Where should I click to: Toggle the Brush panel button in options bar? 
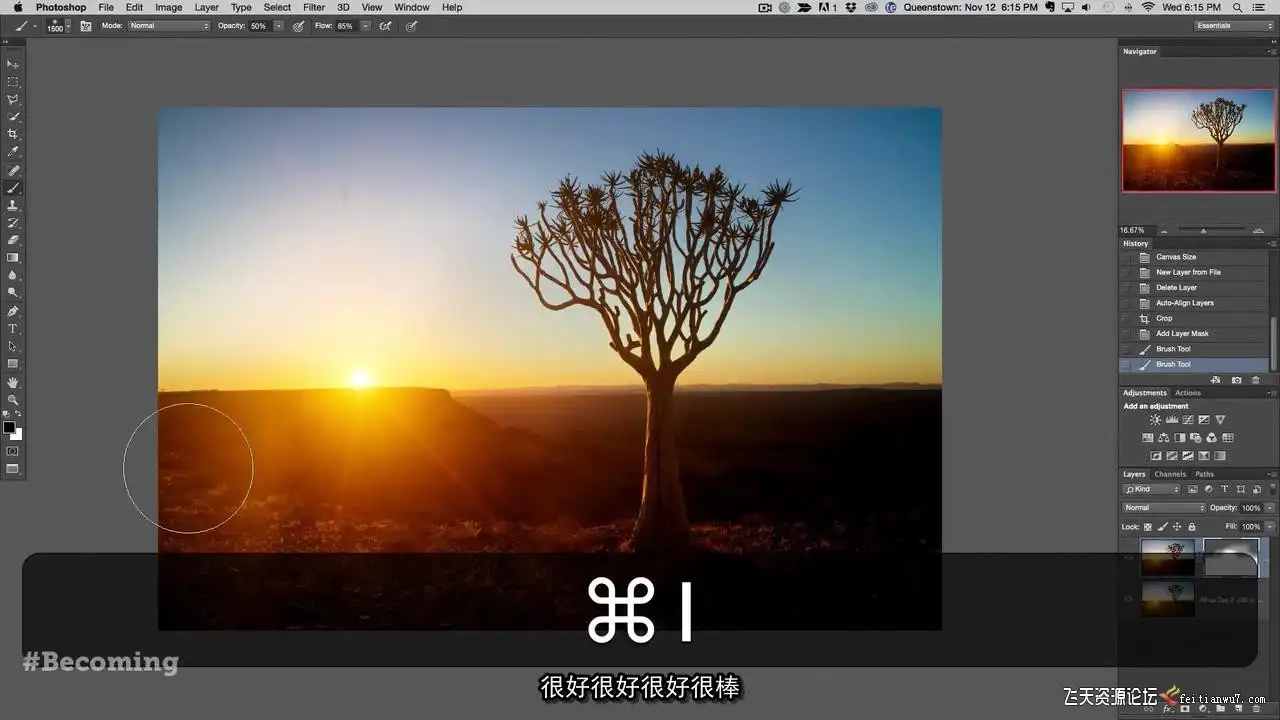pyautogui.click(x=85, y=26)
